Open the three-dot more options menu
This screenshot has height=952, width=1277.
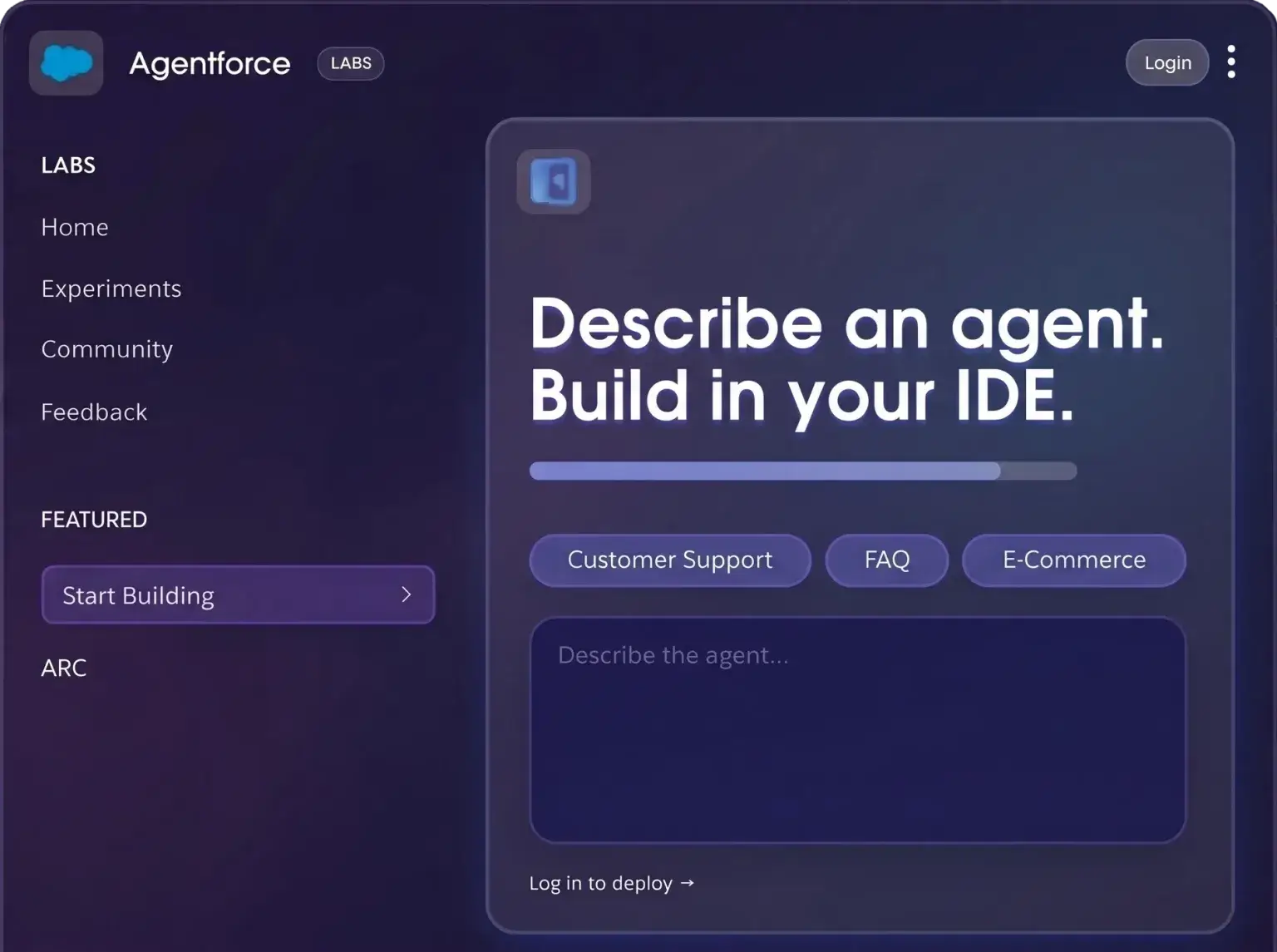(1231, 62)
